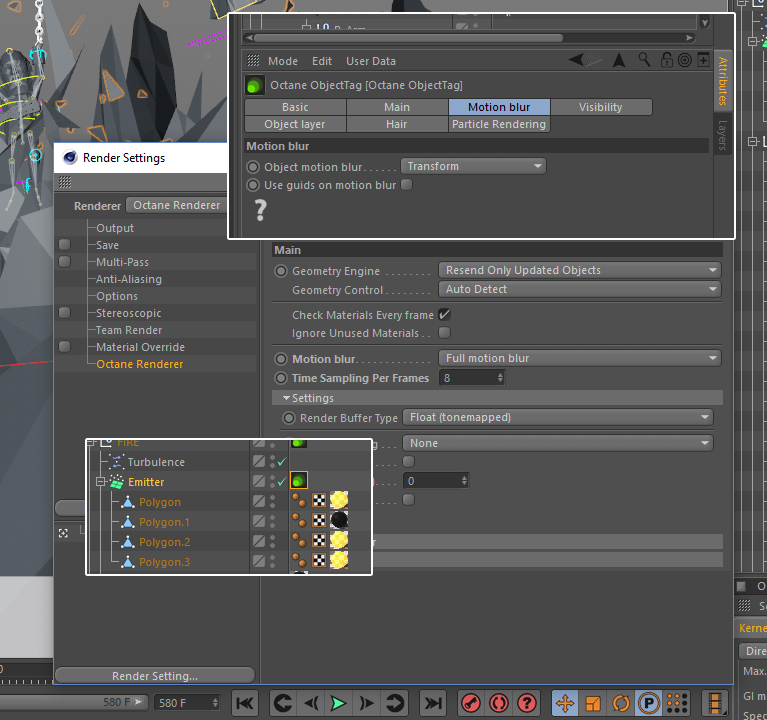Click the checkerboard UVW tag on Polygon.1 row
This screenshot has height=720, width=767.
point(319,520)
